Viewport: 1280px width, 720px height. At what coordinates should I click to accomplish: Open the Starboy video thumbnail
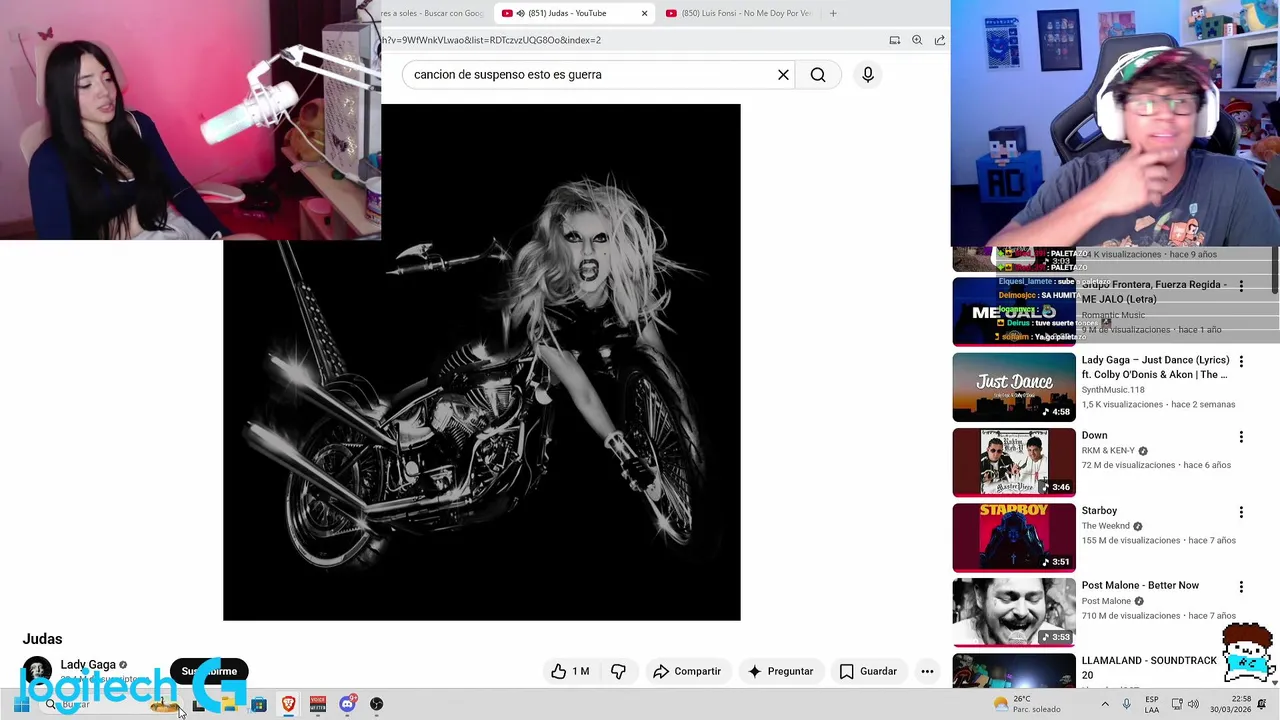click(x=1014, y=537)
